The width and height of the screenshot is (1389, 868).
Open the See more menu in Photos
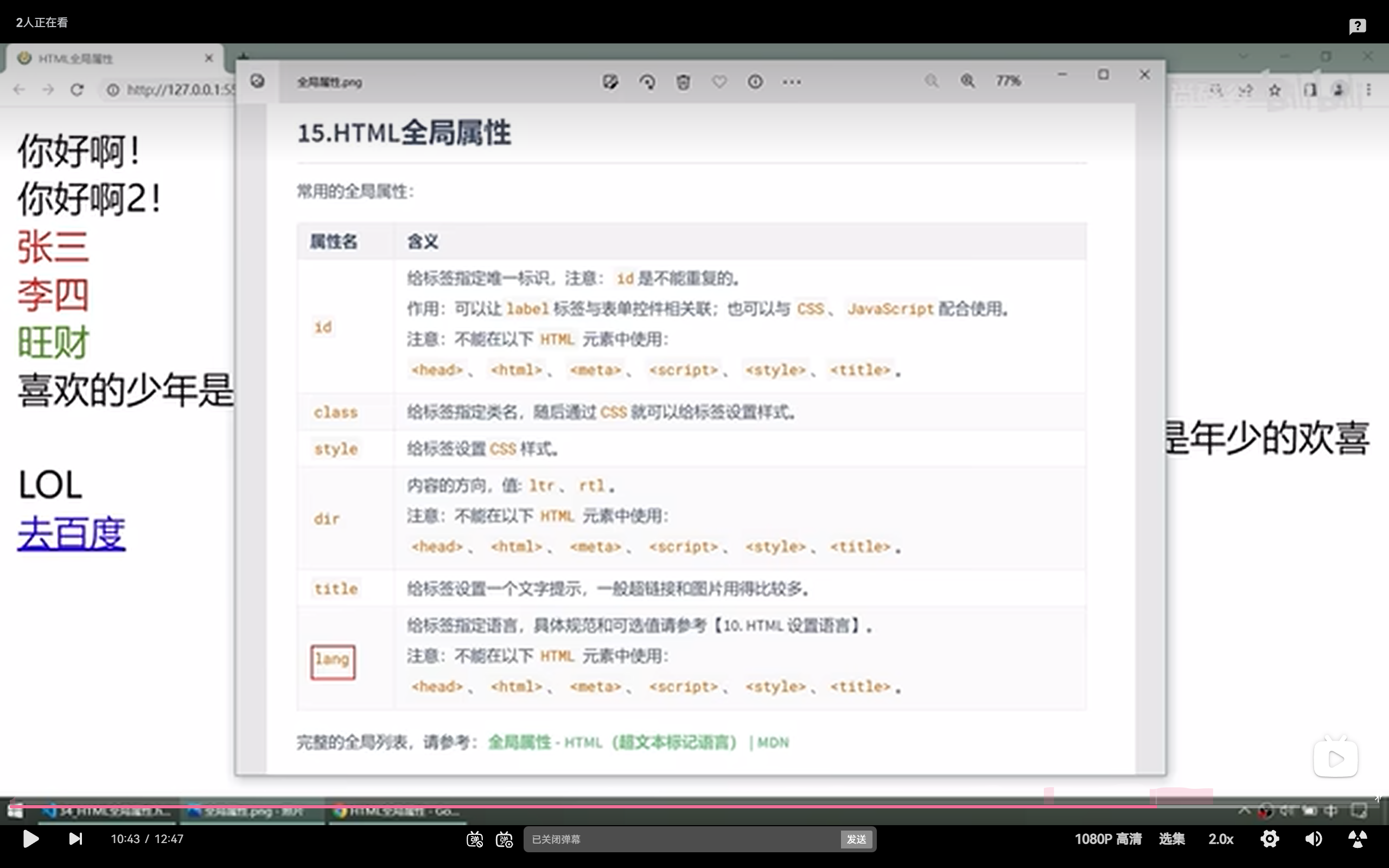pos(791,82)
